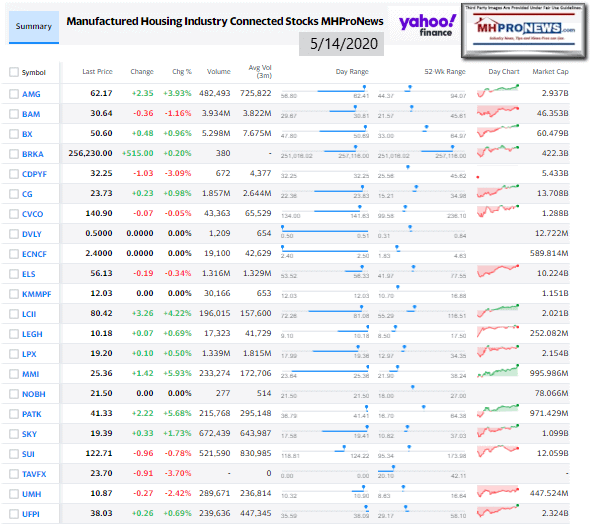Select the -3.70% change cell for TAVFX

[x=178, y=473]
